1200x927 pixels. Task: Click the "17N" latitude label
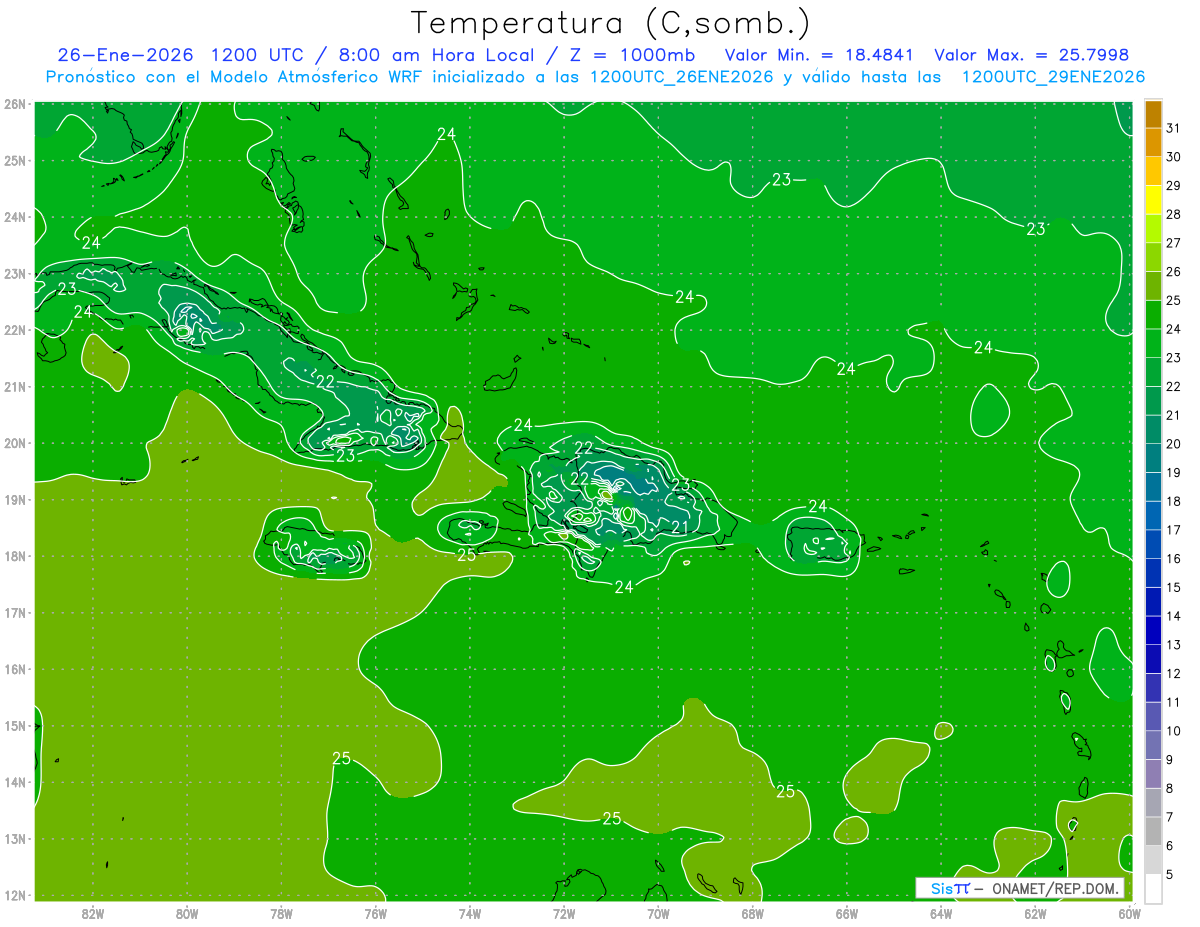coord(15,613)
